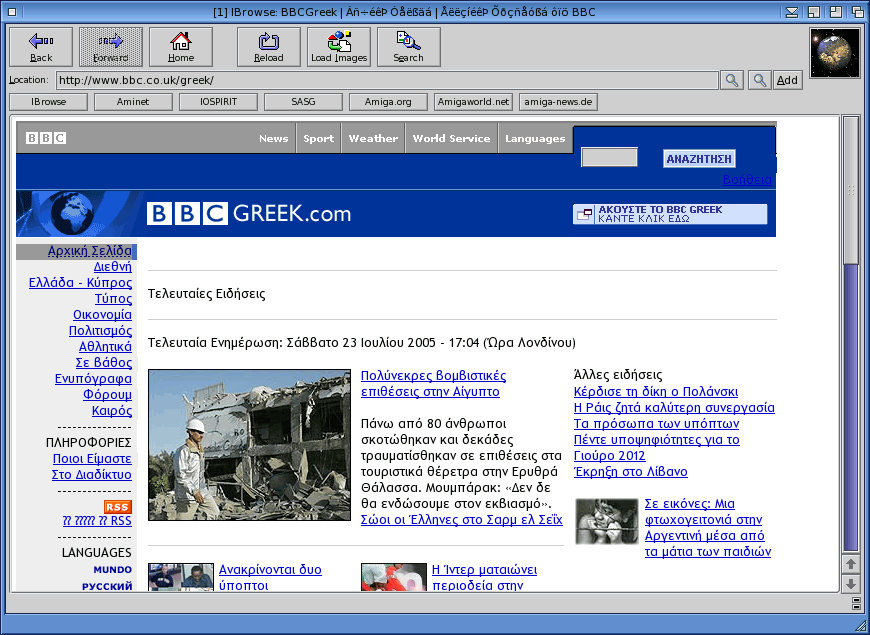Click the orange RSS icon in sidebar
Image resolution: width=870 pixels, height=635 pixels.
[118, 507]
